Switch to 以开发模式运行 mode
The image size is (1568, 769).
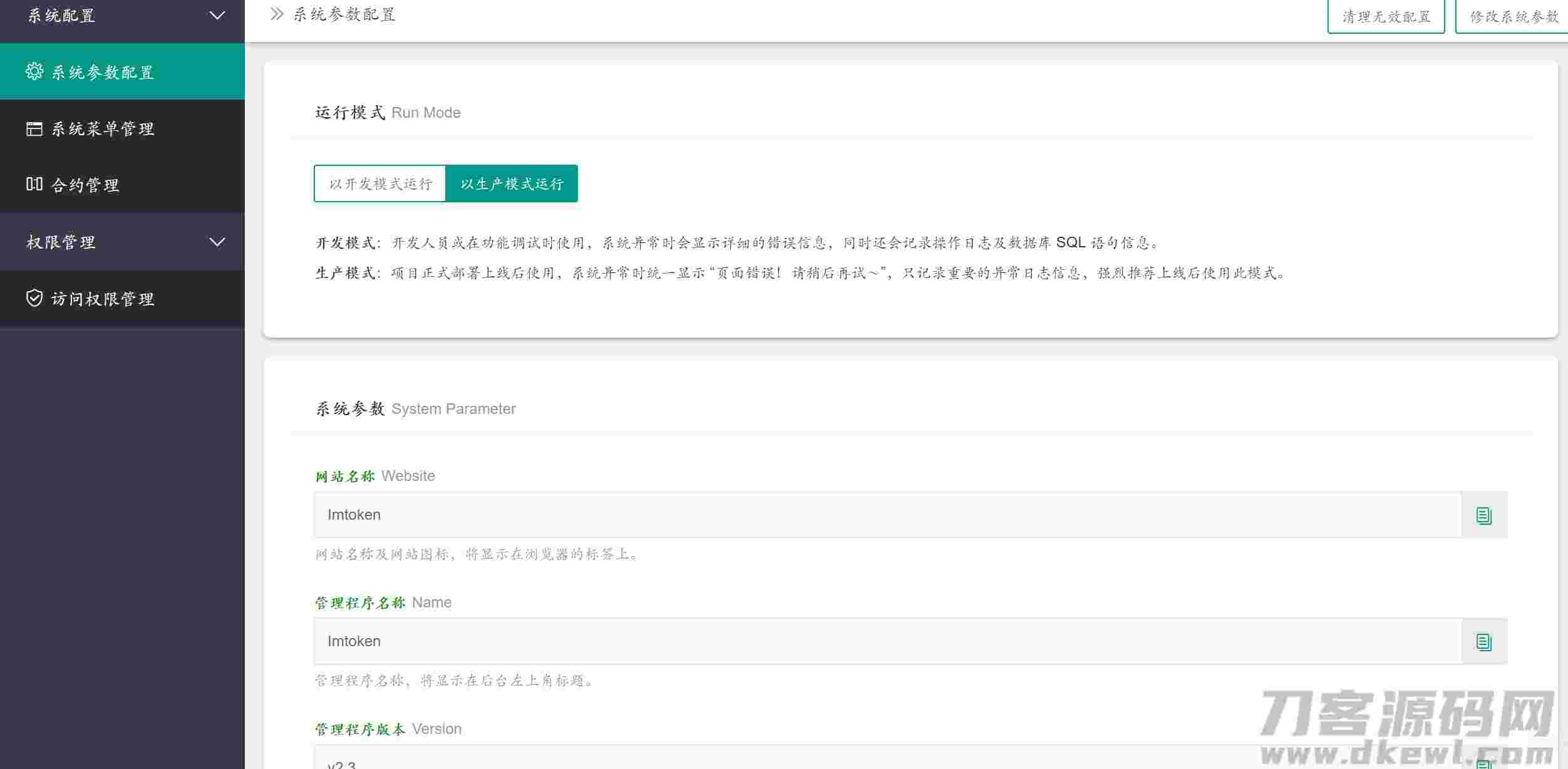click(380, 183)
